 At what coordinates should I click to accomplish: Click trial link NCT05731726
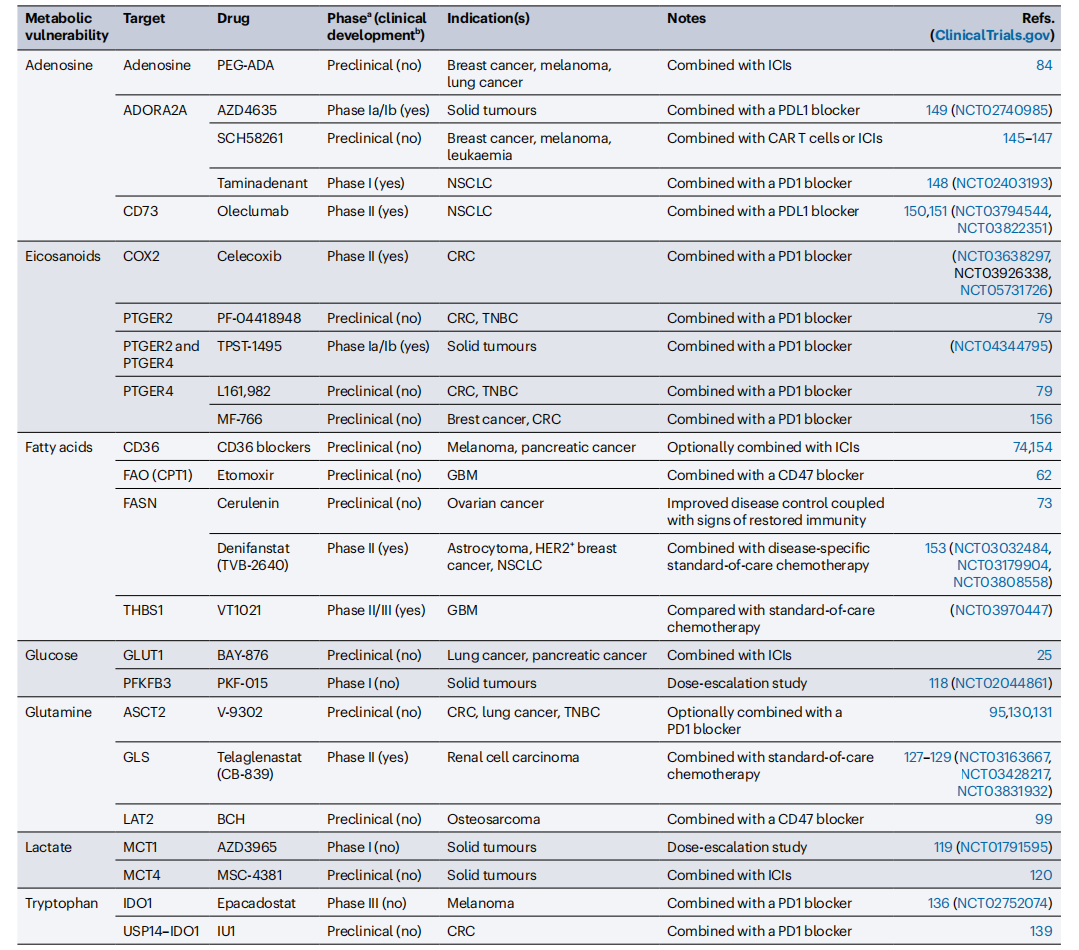click(x=1005, y=290)
